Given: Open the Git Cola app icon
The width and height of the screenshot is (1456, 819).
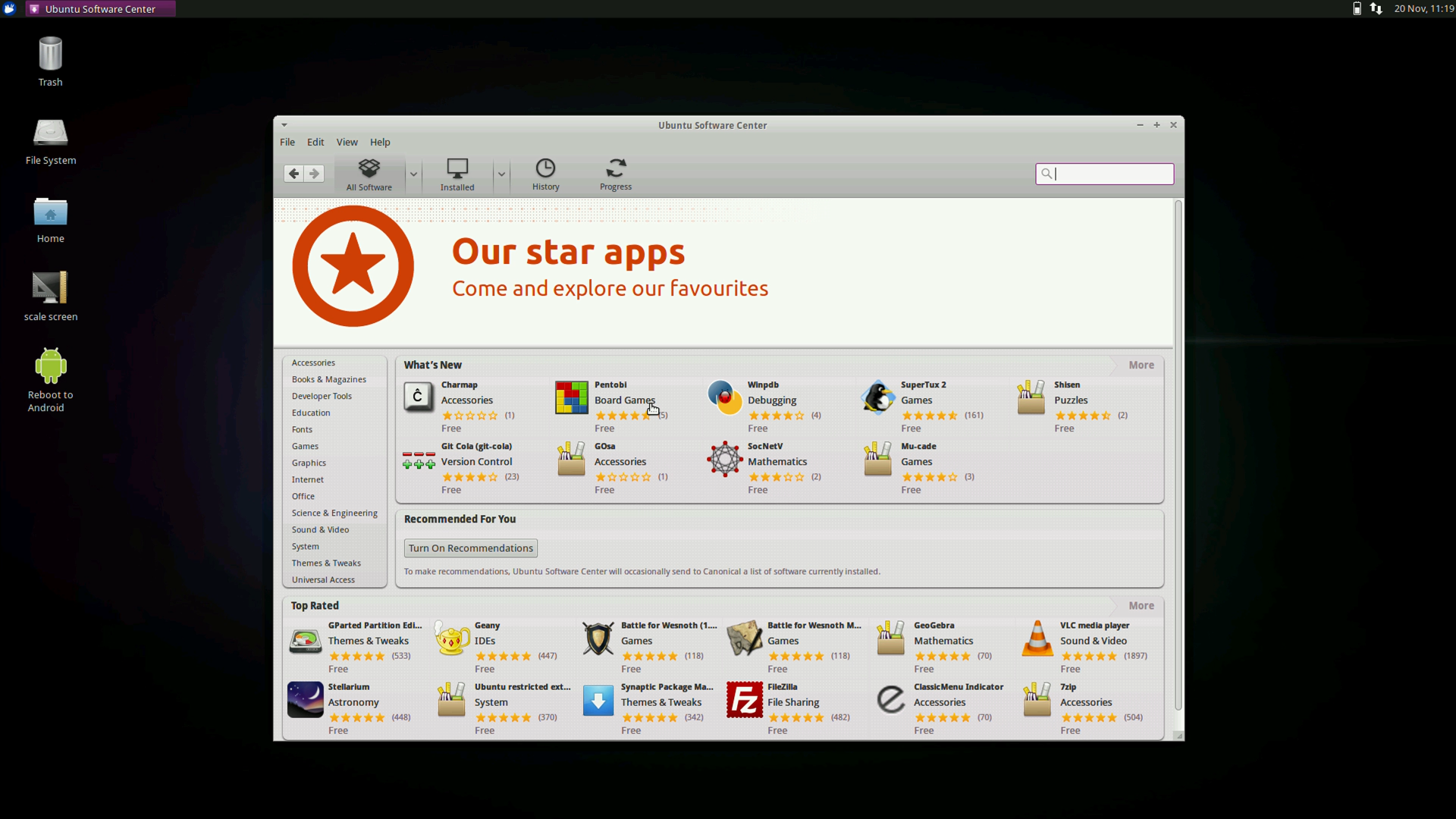Looking at the screenshot, I should point(419,459).
